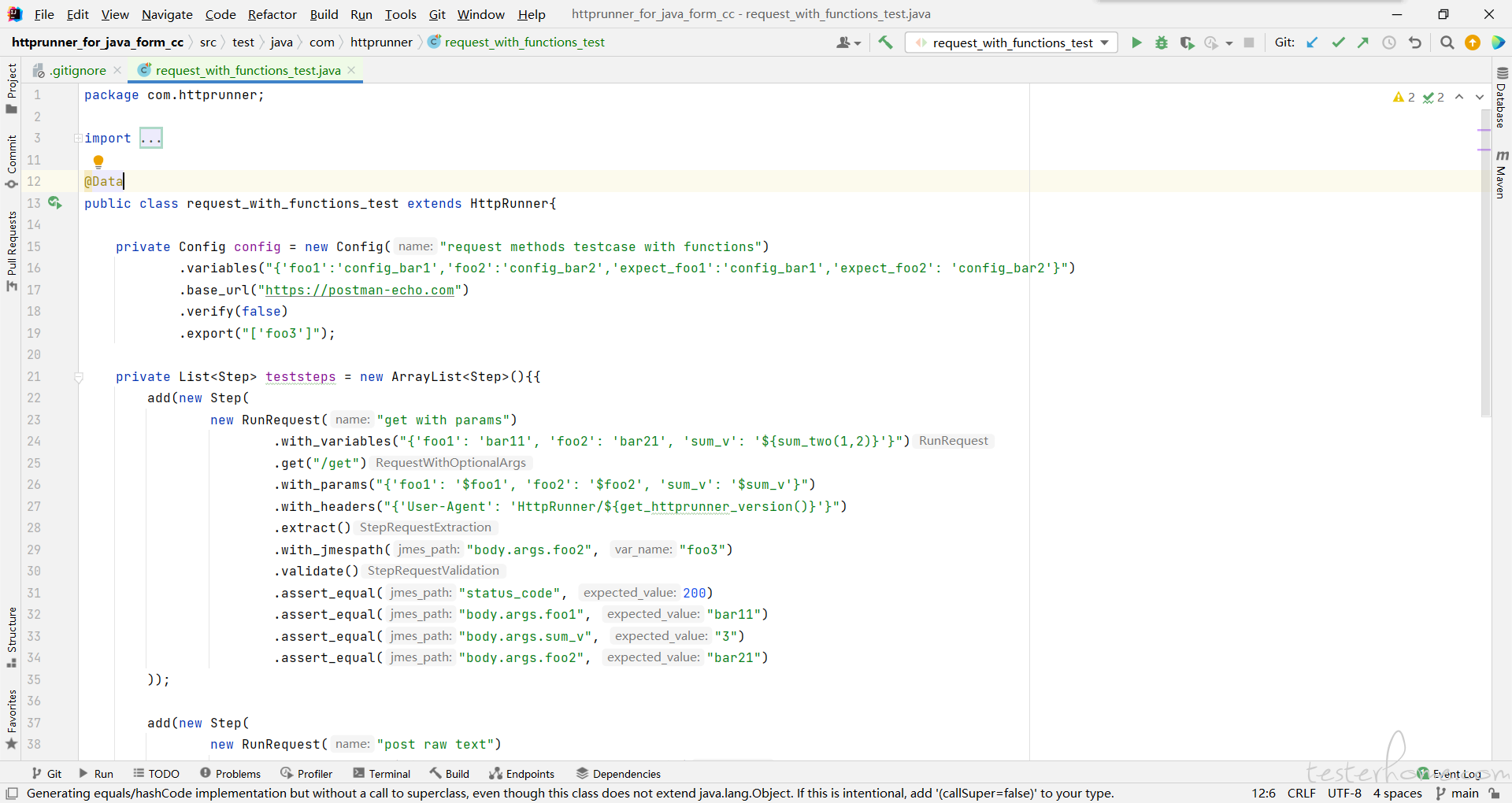
Task: Open the profiler run icon
Action: point(1211,43)
